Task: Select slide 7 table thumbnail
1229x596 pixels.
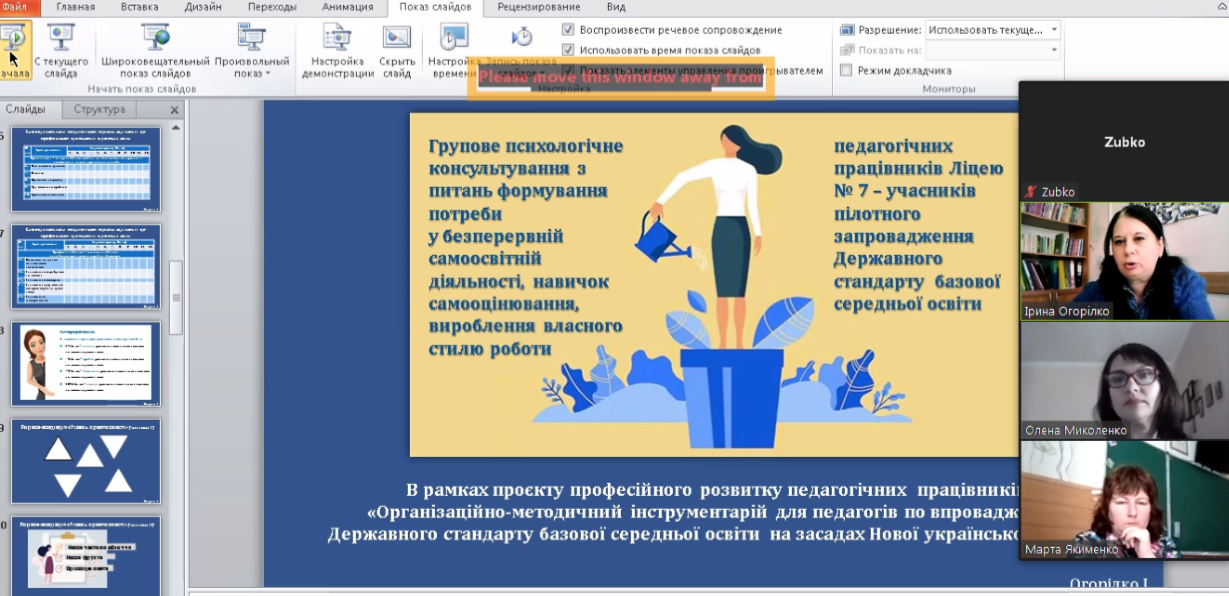Action: [85, 266]
